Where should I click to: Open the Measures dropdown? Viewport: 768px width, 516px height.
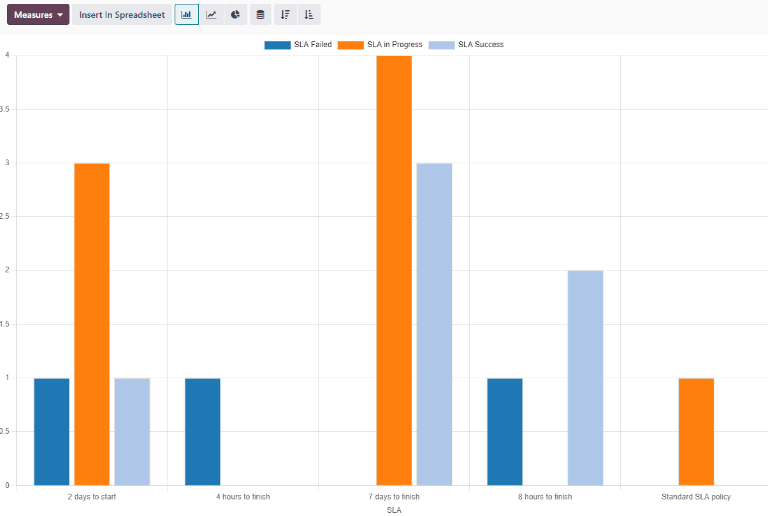click(38, 15)
